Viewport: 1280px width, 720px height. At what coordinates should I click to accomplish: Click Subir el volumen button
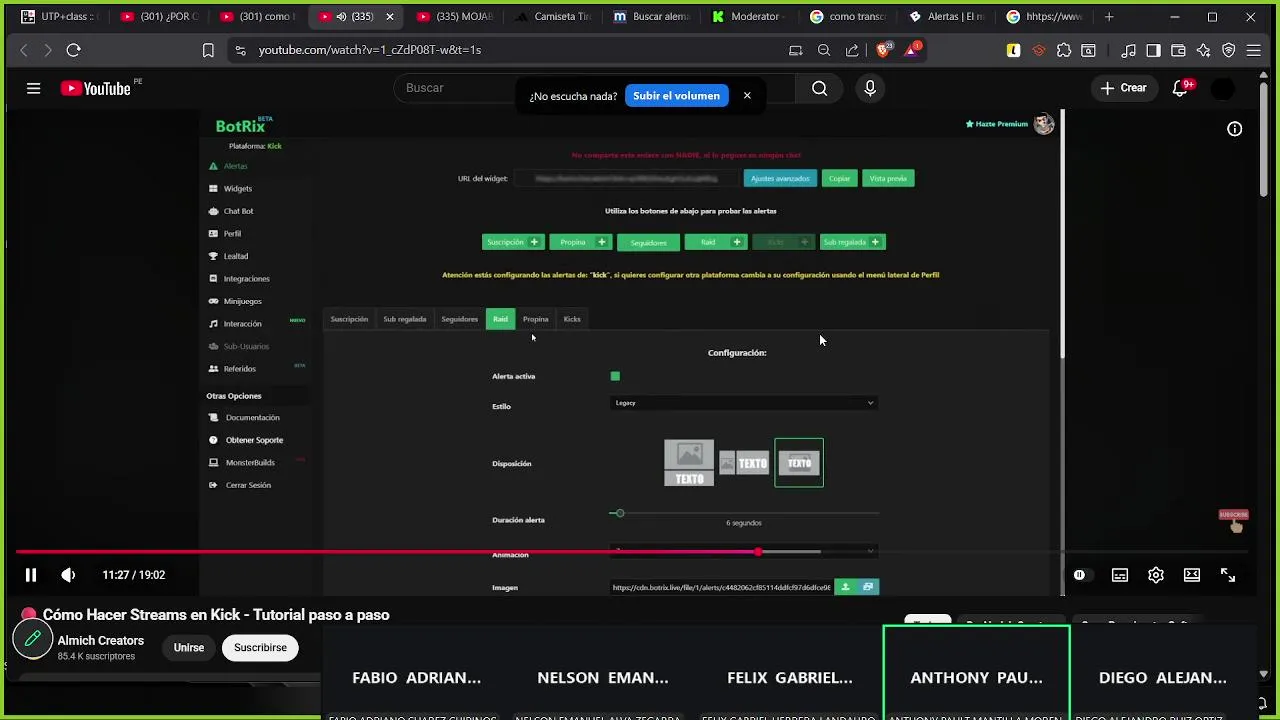[676, 96]
